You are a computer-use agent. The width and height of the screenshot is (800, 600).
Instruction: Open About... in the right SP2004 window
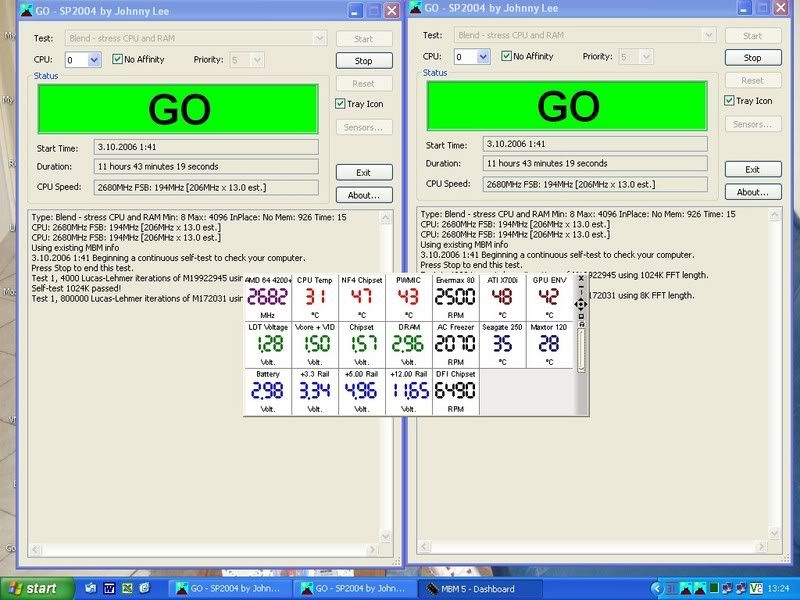tap(753, 192)
